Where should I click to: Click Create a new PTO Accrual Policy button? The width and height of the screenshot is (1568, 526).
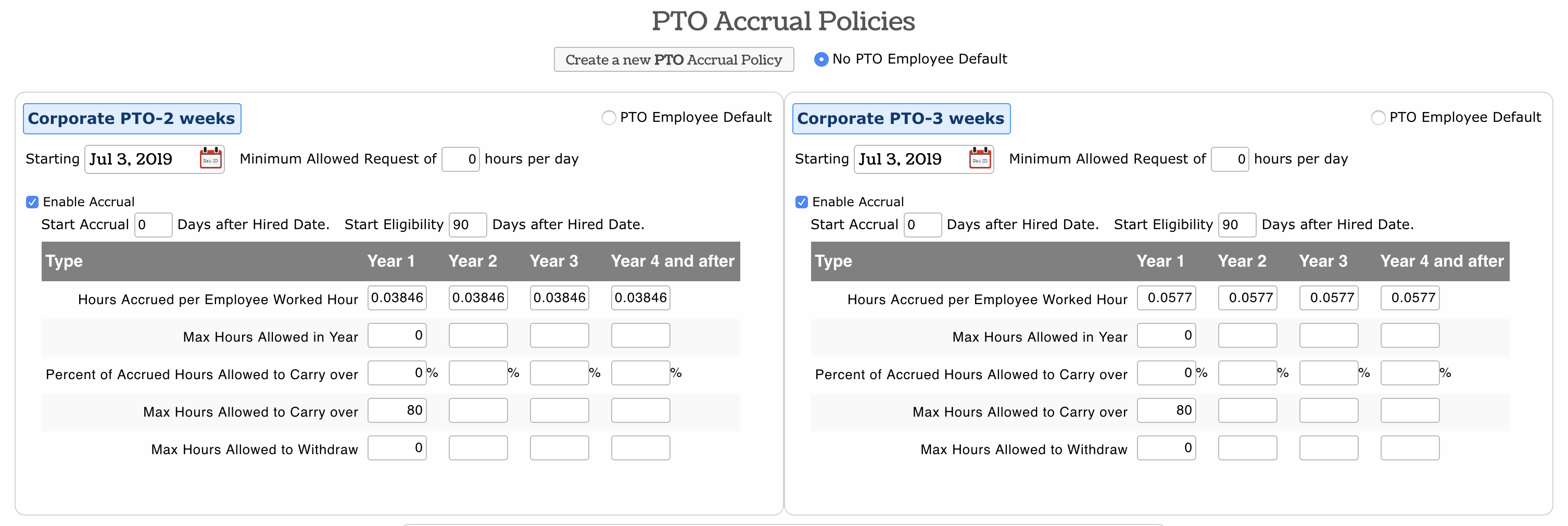674,60
